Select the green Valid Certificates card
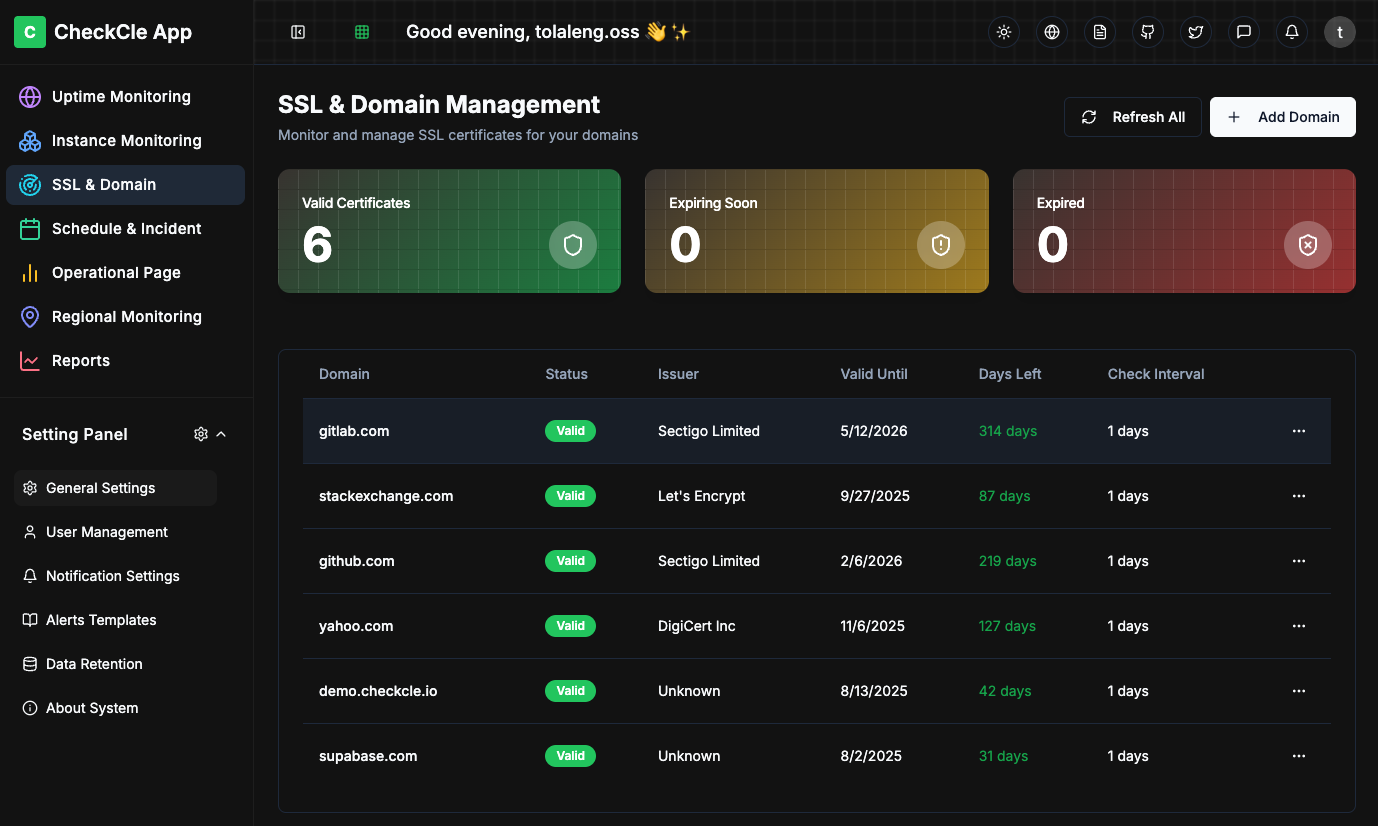Viewport: 1378px width, 826px height. (449, 231)
